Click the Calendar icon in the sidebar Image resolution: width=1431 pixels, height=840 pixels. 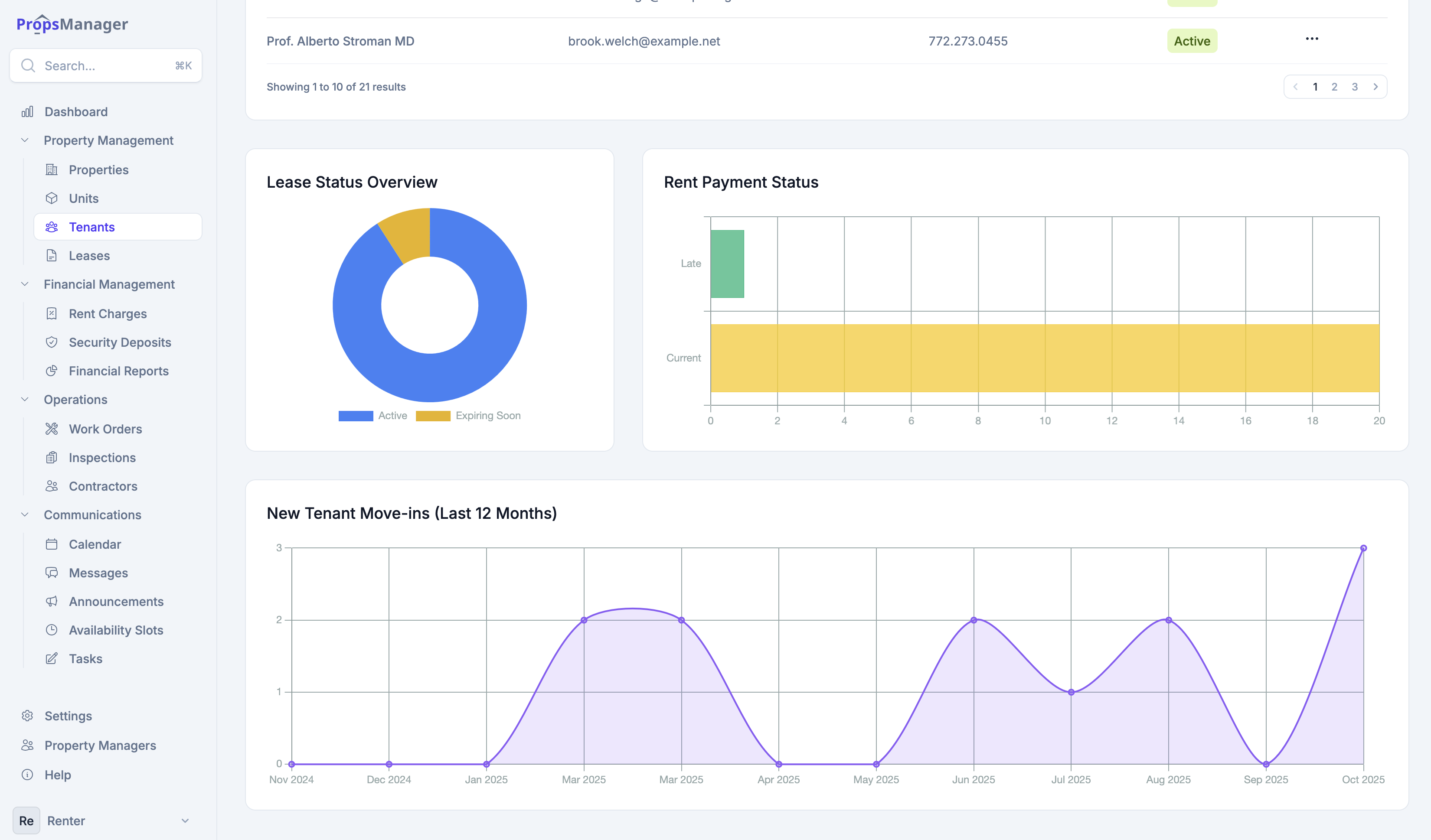pyautogui.click(x=52, y=544)
